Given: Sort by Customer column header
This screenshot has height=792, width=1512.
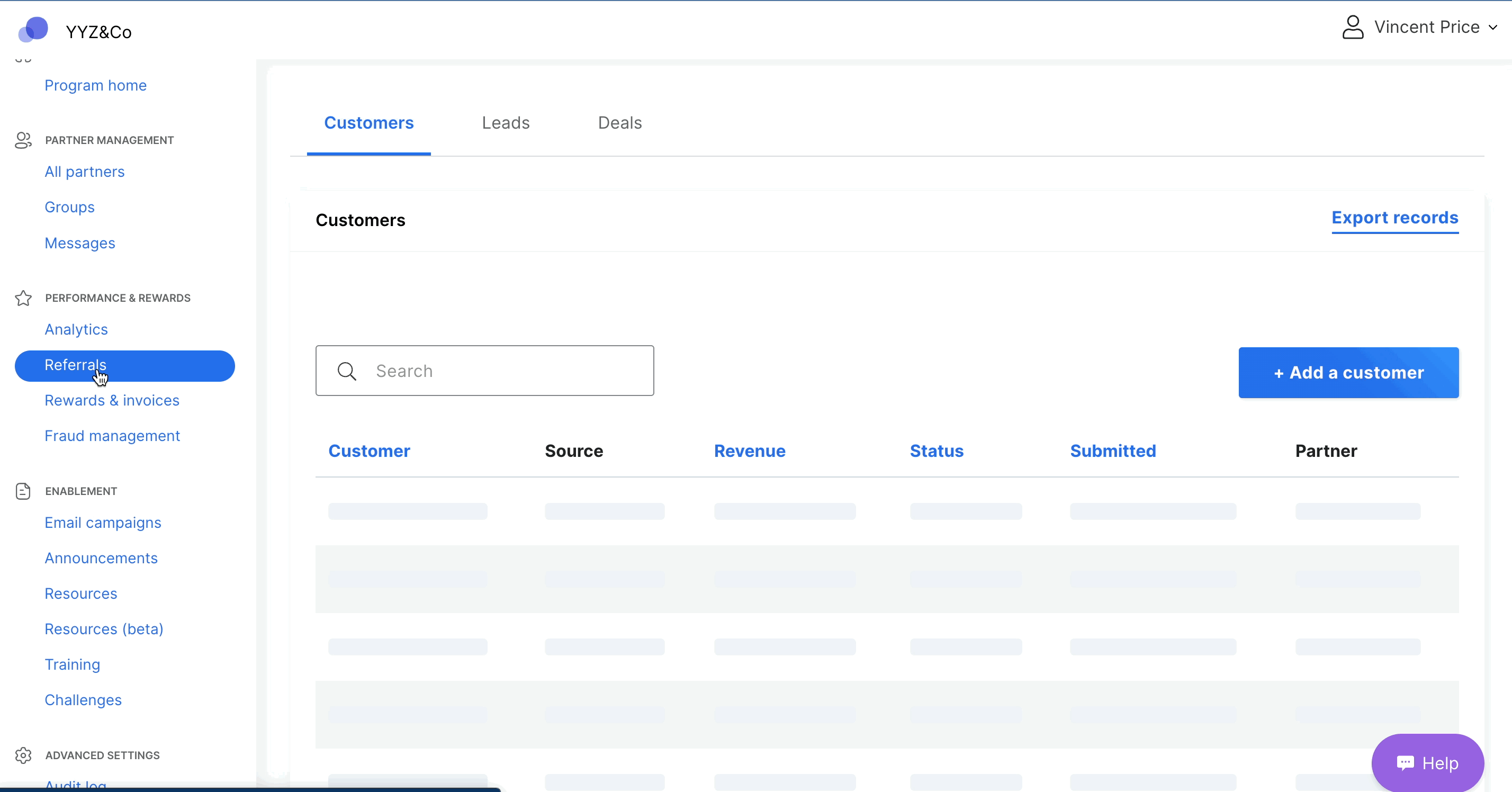Looking at the screenshot, I should [369, 451].
